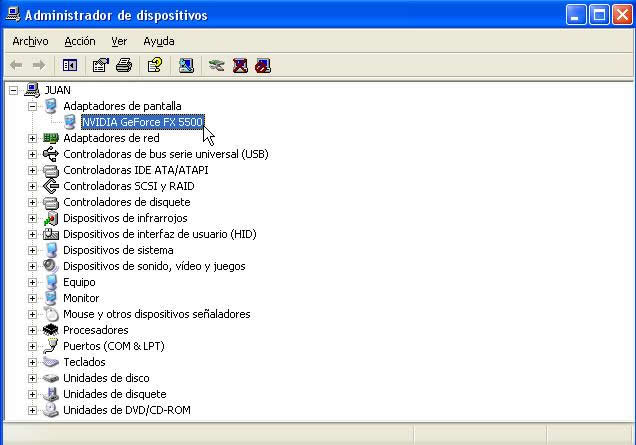This screenshot has height=445, width=636.
Task: Click the Adaptadores de red icon
Action: [51, 138]
